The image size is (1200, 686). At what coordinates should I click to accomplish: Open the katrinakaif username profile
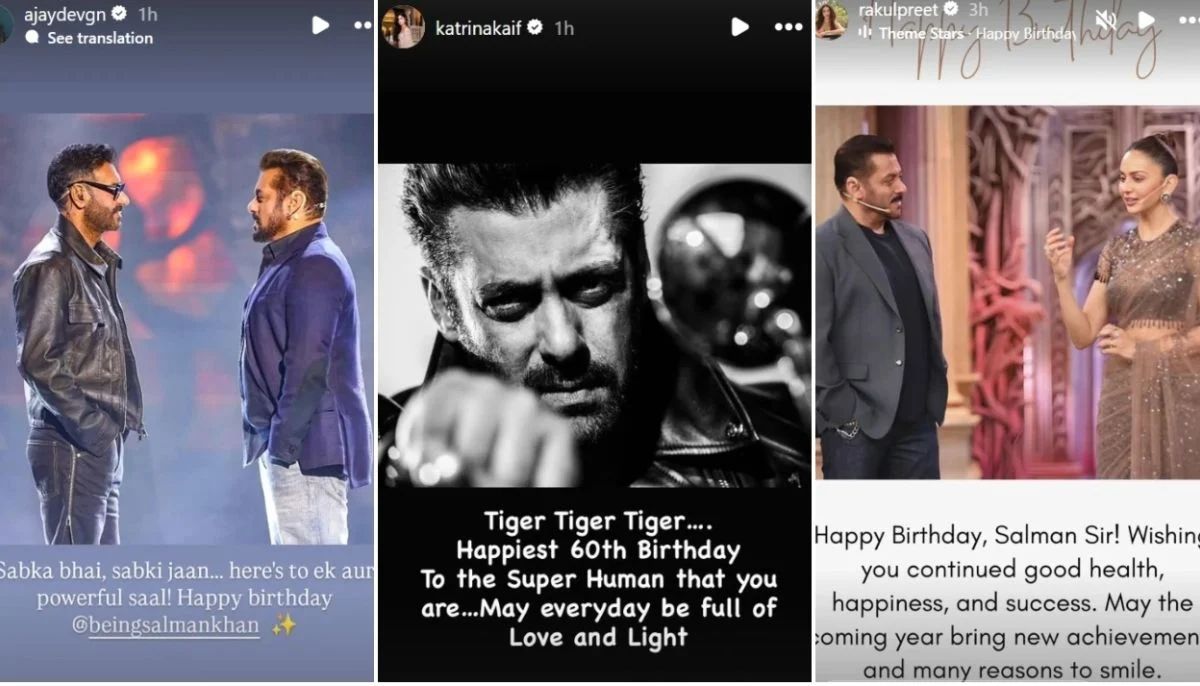[x=479, y=28]
